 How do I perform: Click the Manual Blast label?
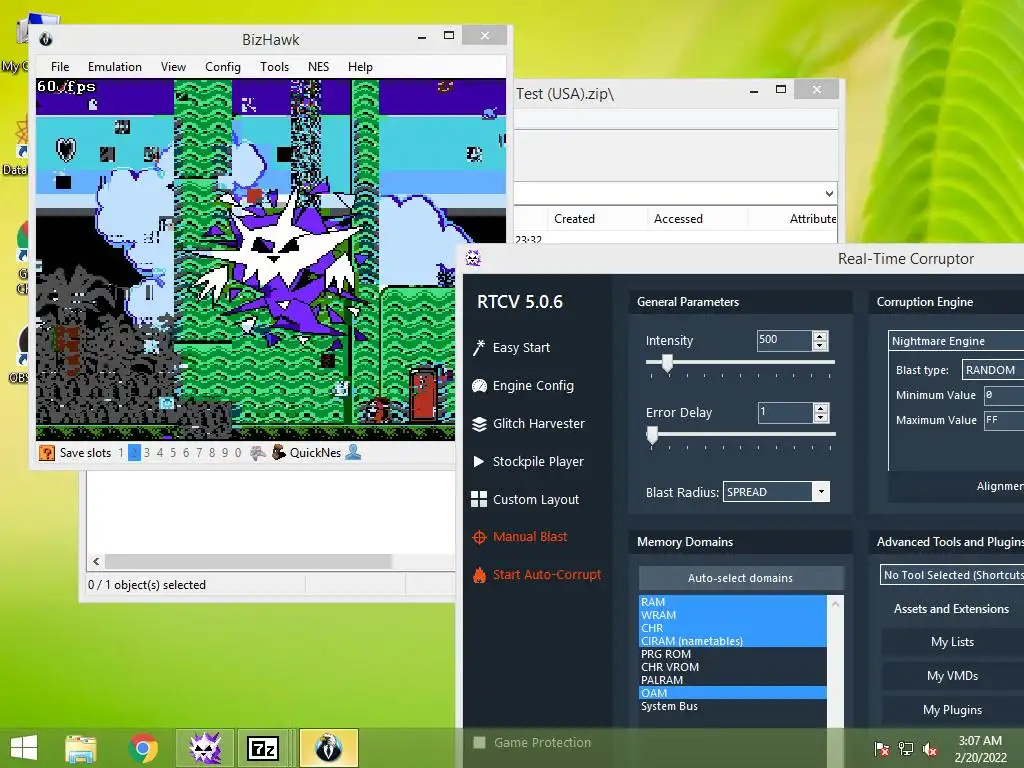pos(530,537)
